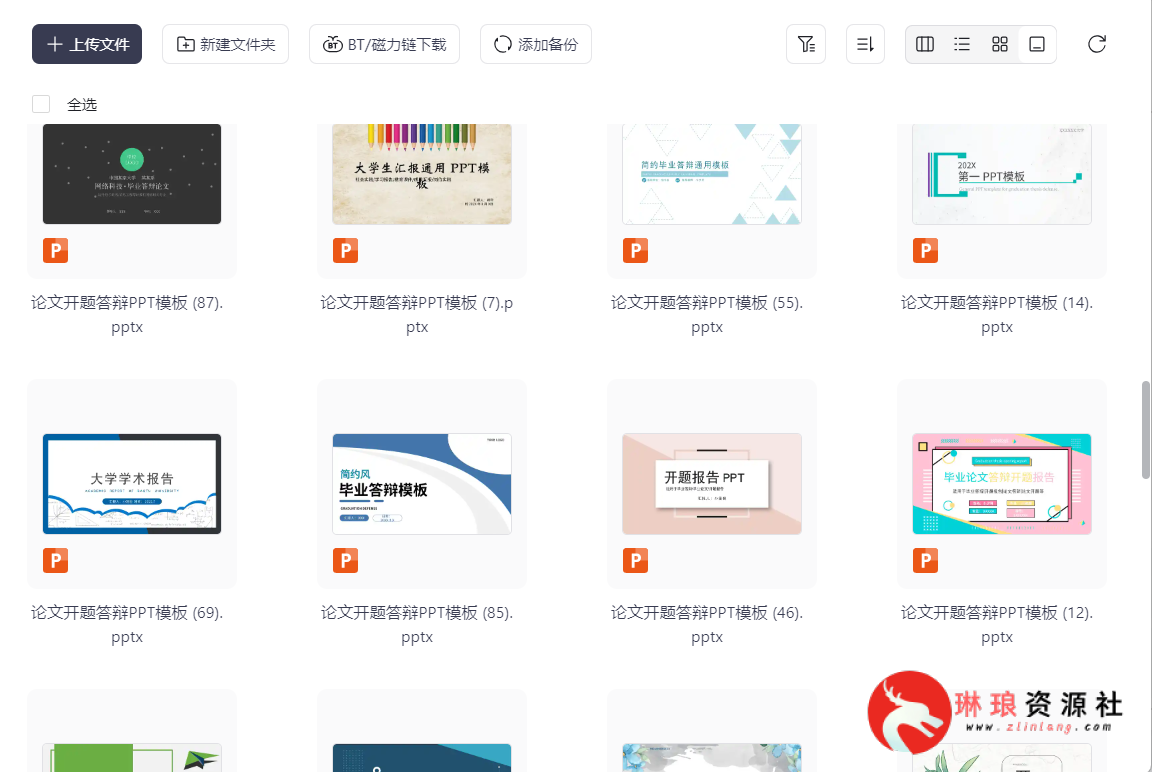Viewport: 1152px width, 772px height.
Task: Refresh the file list
Action: point(1097,44)
